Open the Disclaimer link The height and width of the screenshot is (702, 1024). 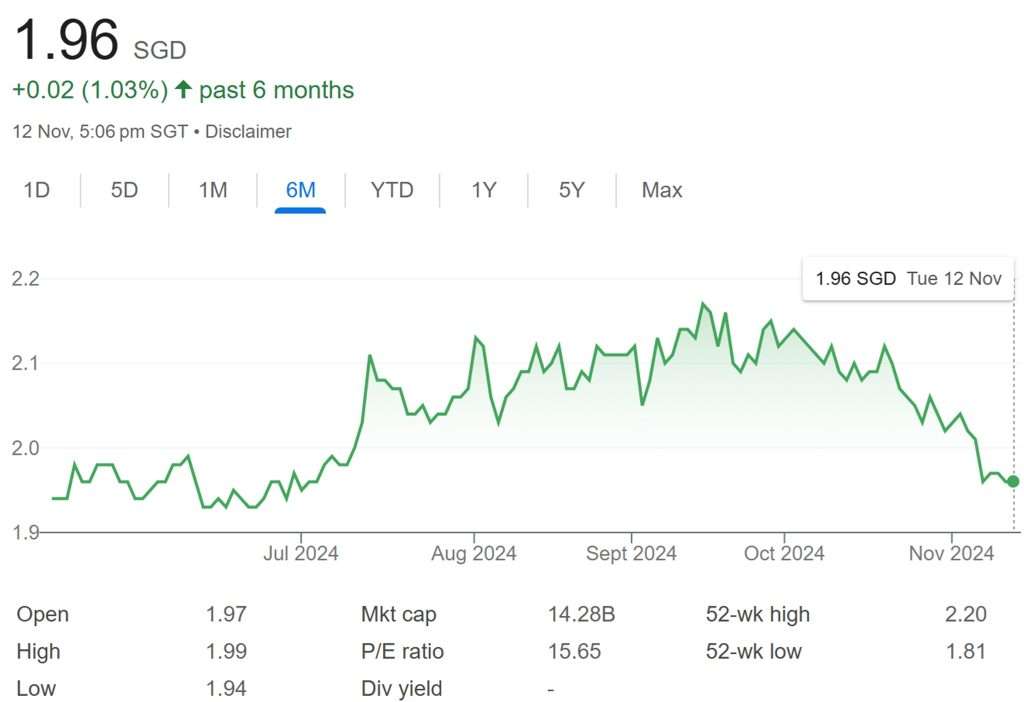point(249,131)
